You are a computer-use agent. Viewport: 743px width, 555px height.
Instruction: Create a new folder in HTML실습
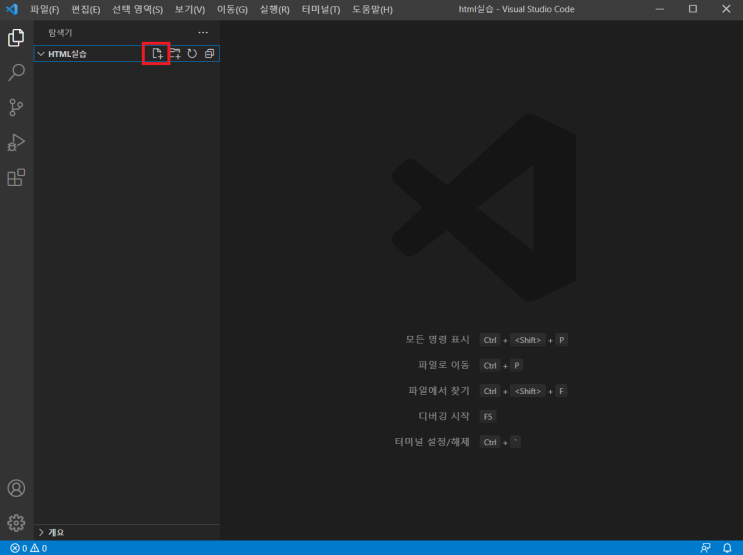pos(175,54)
